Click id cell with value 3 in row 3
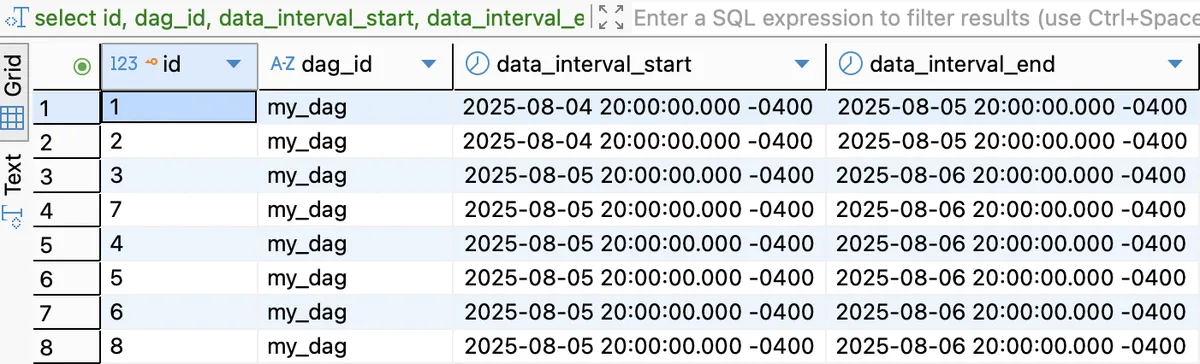 (x=178, y=176)
